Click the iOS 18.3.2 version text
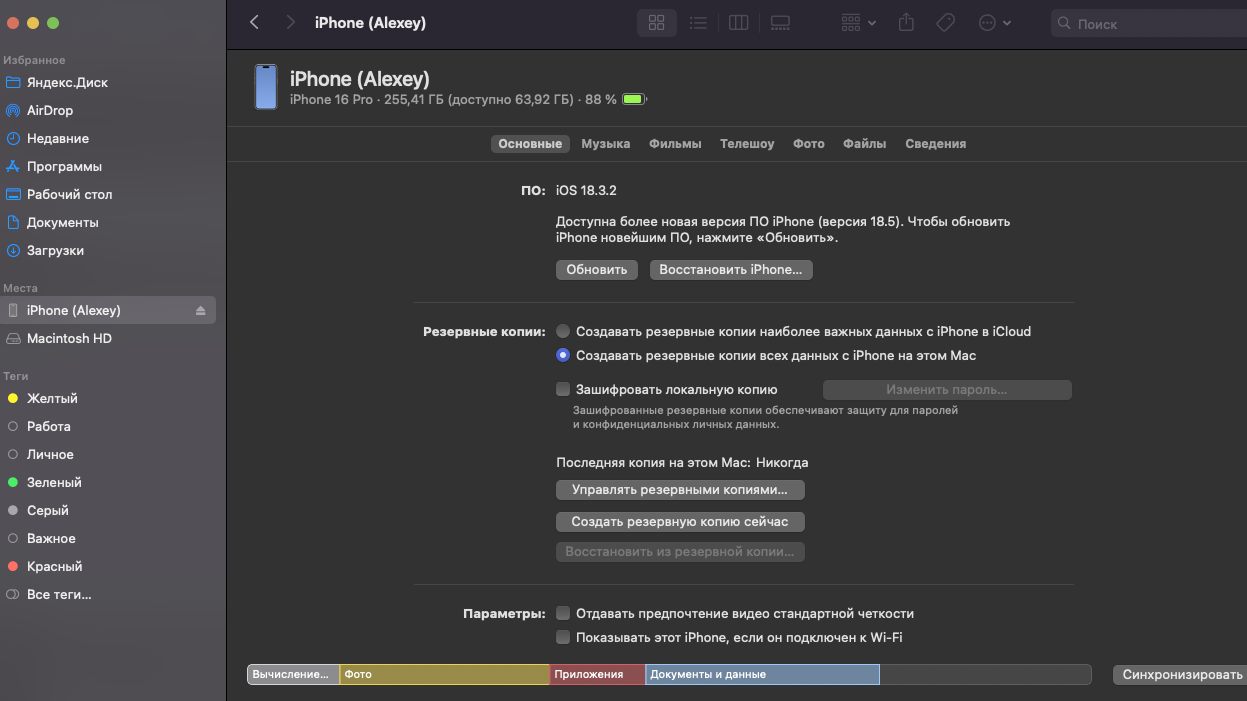1247x701 pixels. coord(586,190)
